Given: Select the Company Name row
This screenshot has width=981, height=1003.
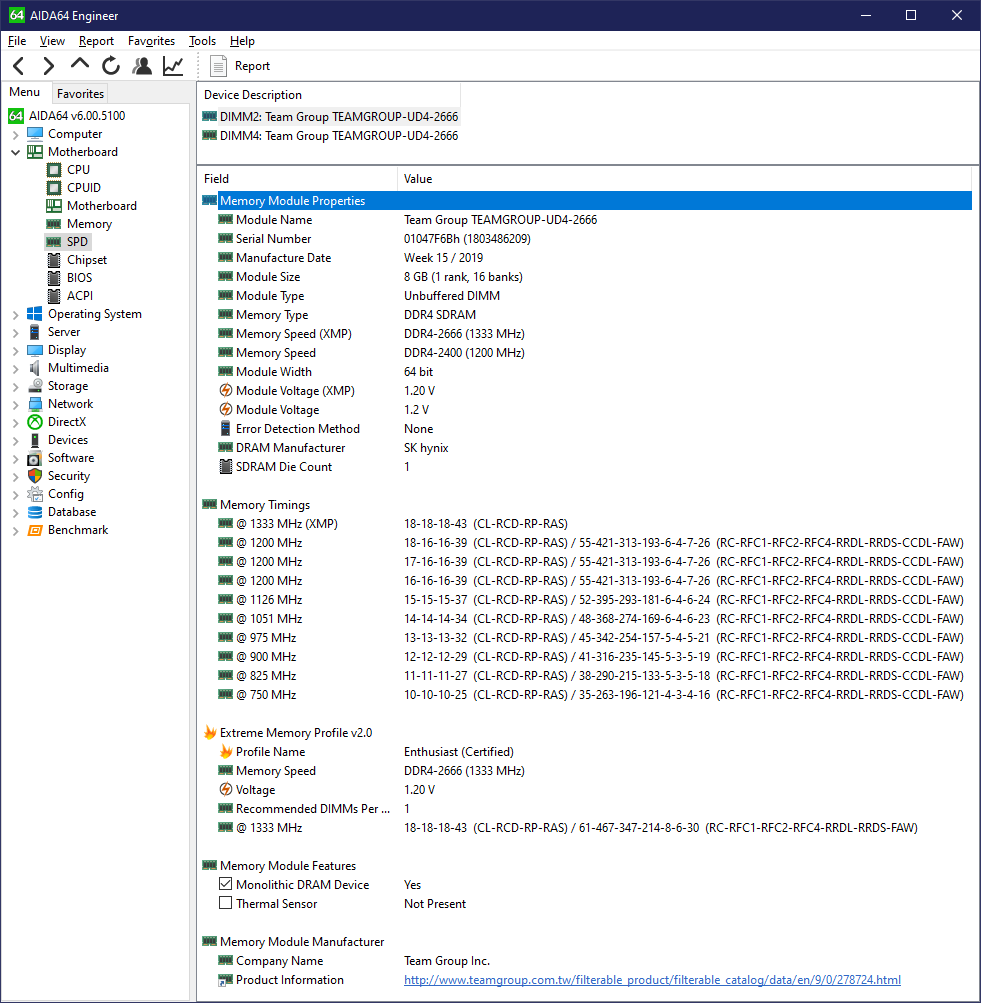Looking at the screenshot, I should tap(587, 961).
